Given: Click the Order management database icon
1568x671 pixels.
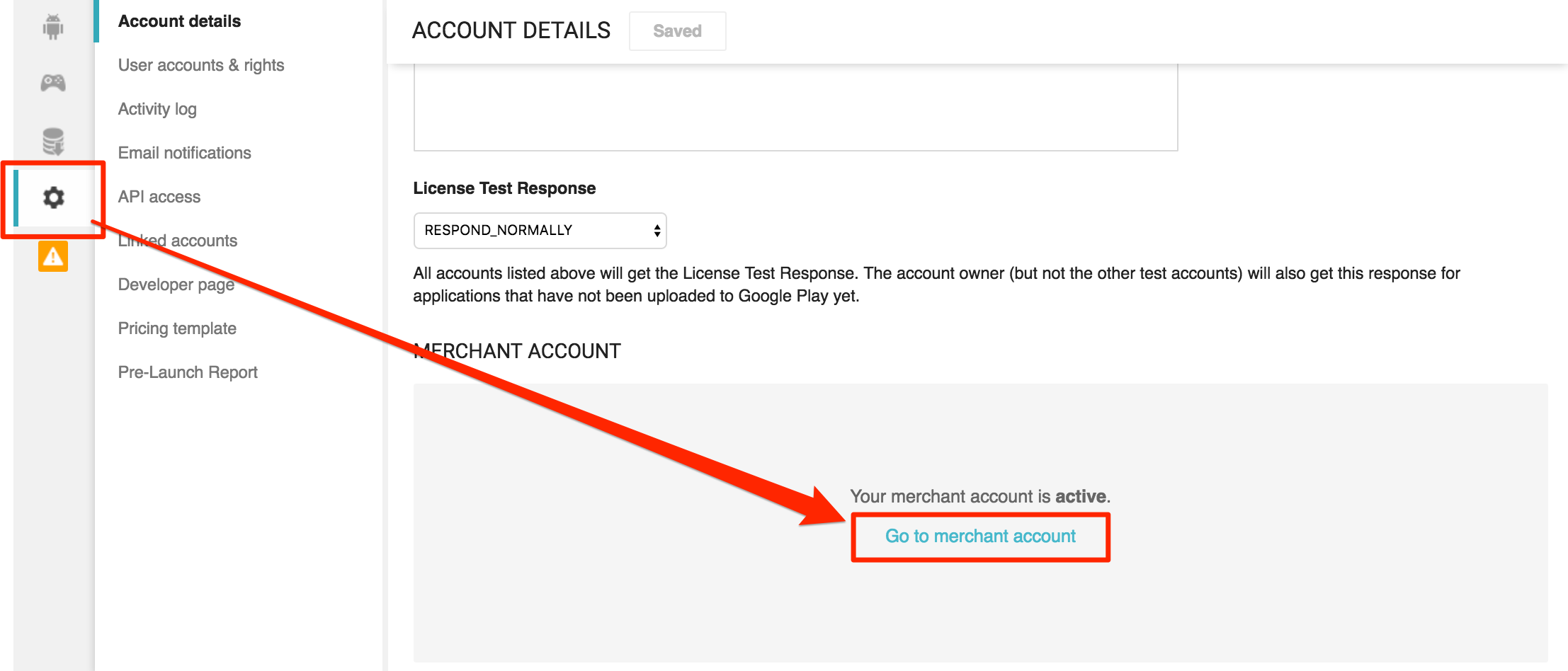Looking at the screenshot, I should [53, 142].
